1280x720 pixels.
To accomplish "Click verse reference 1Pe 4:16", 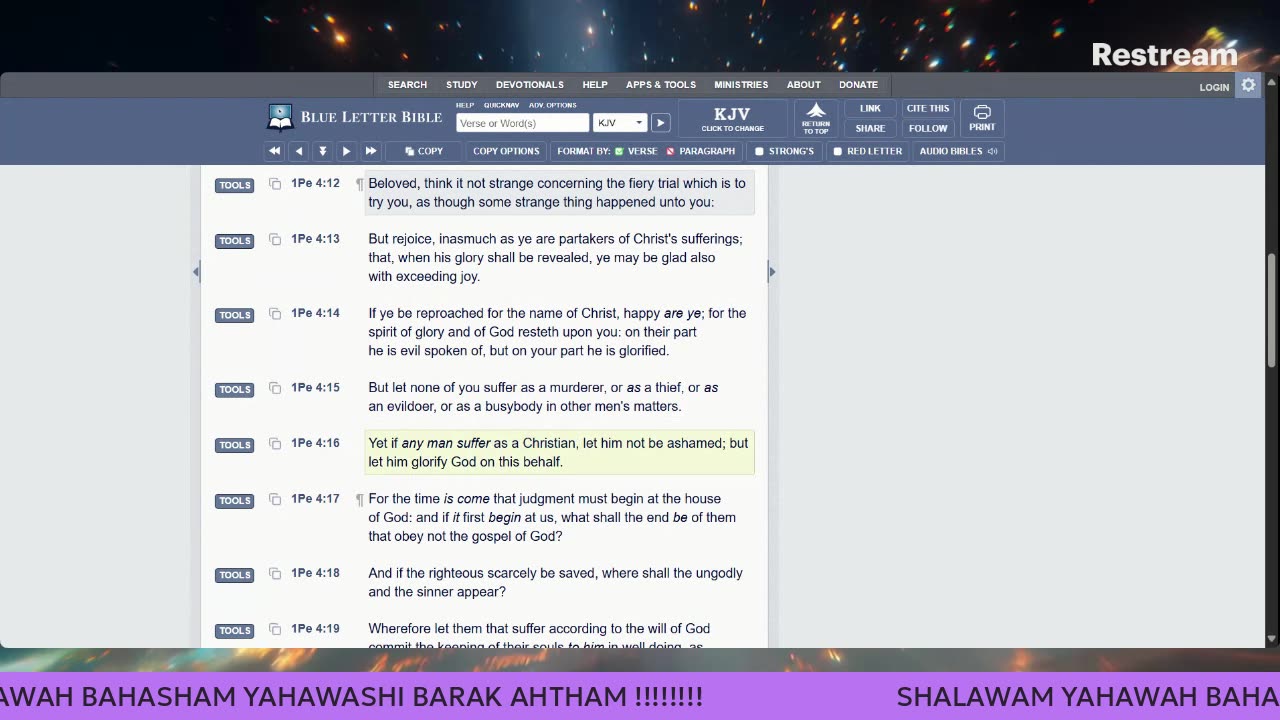I will point(315,443).
